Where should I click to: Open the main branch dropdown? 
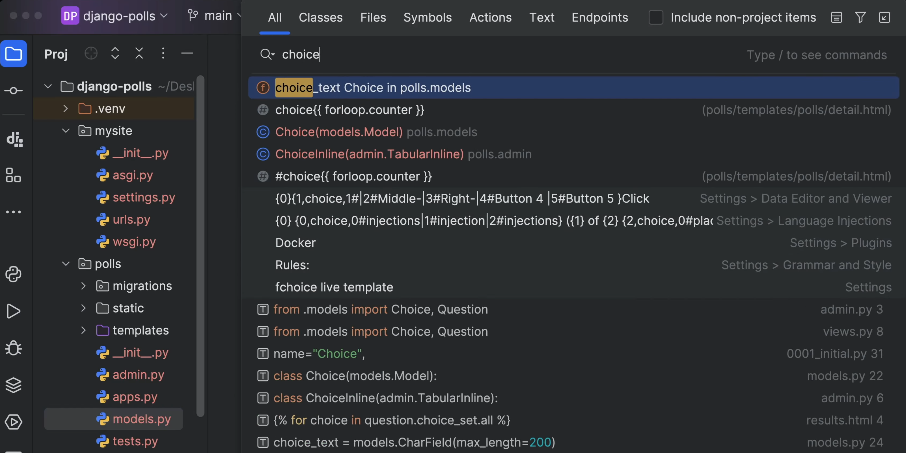click(x=214, y=16)
